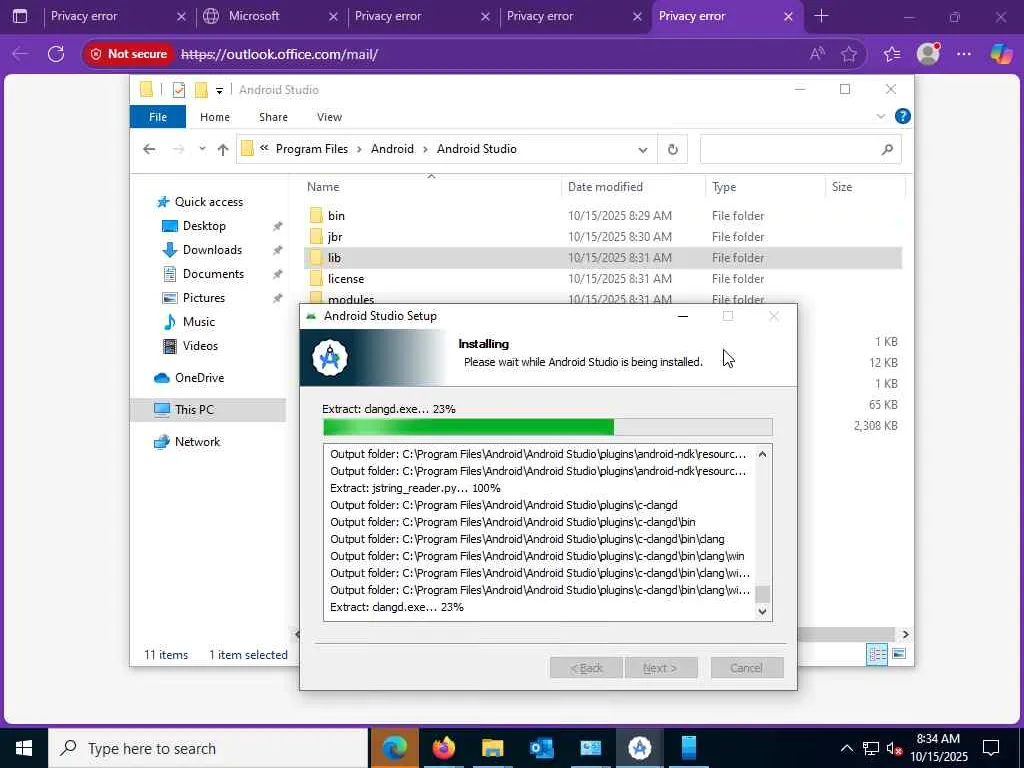This screenshot has width=1024, height=768.
Task: Open a new Edge tab
Action: (822, 16)
